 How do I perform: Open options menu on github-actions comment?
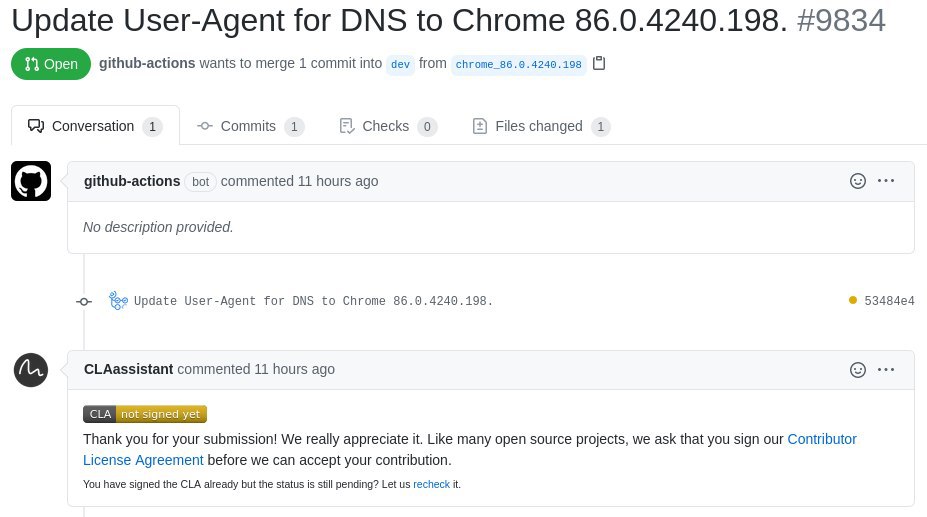coord(886,181)
